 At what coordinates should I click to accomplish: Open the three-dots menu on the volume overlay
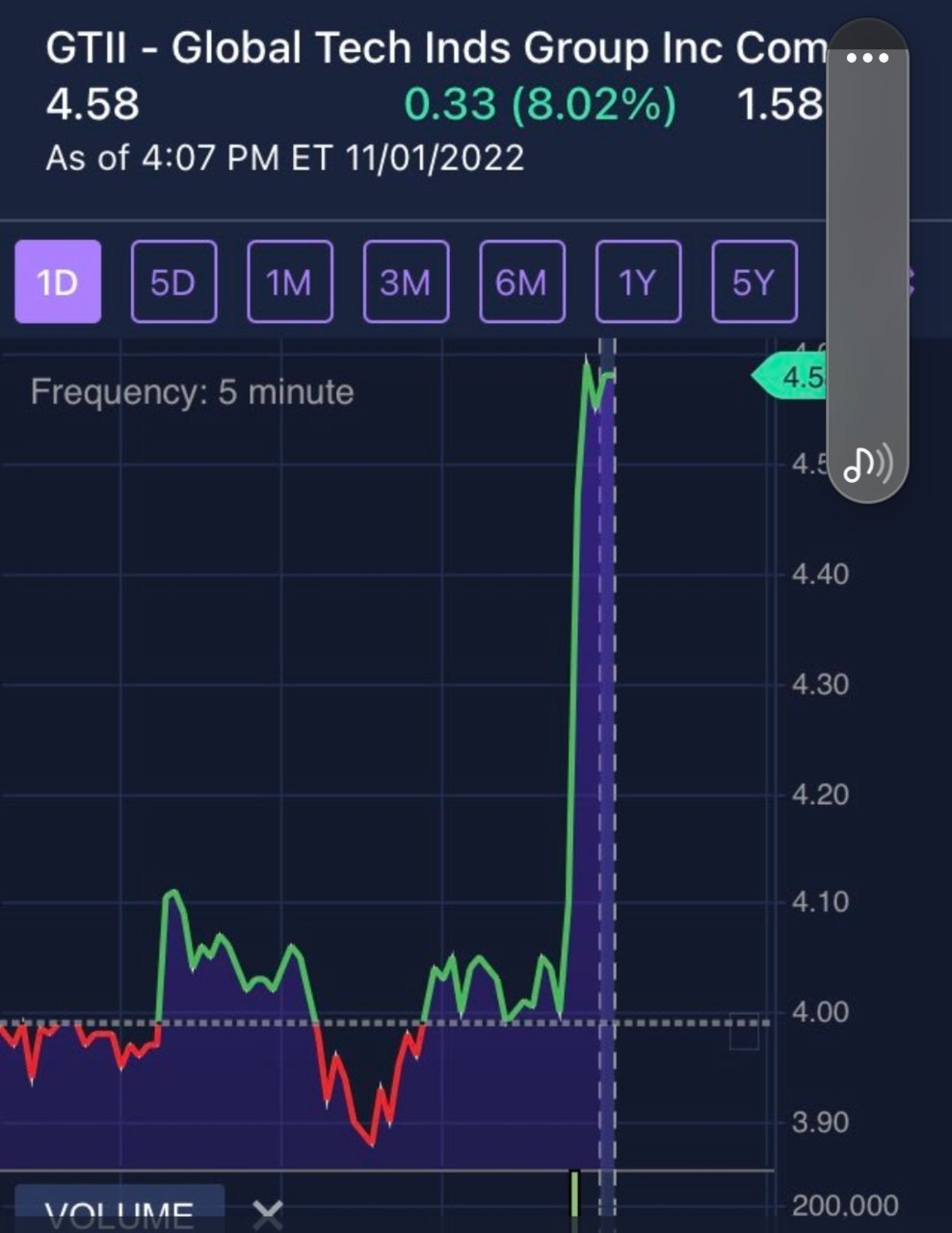(x=867, y=58)
